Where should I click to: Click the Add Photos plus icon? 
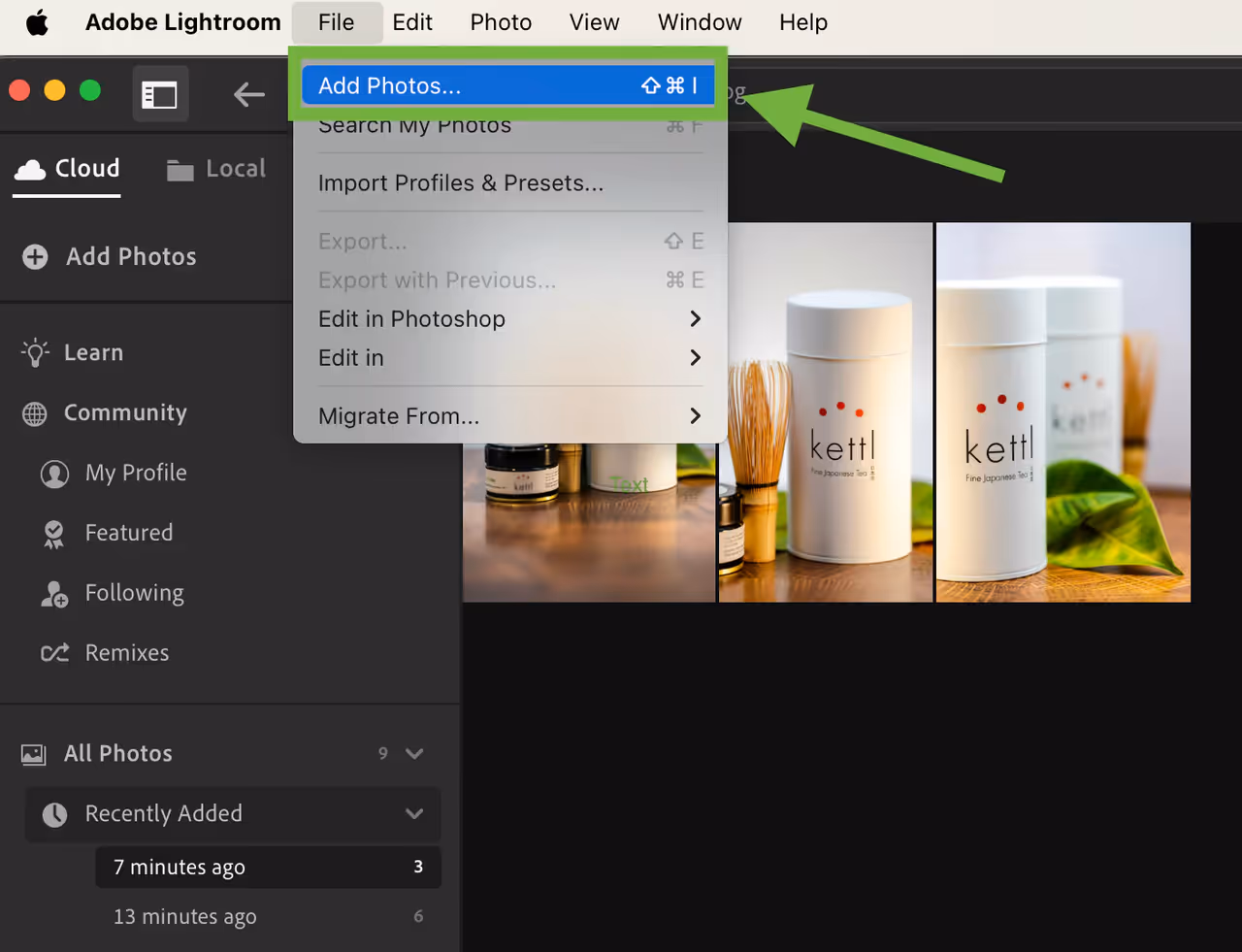coord(35,256)
